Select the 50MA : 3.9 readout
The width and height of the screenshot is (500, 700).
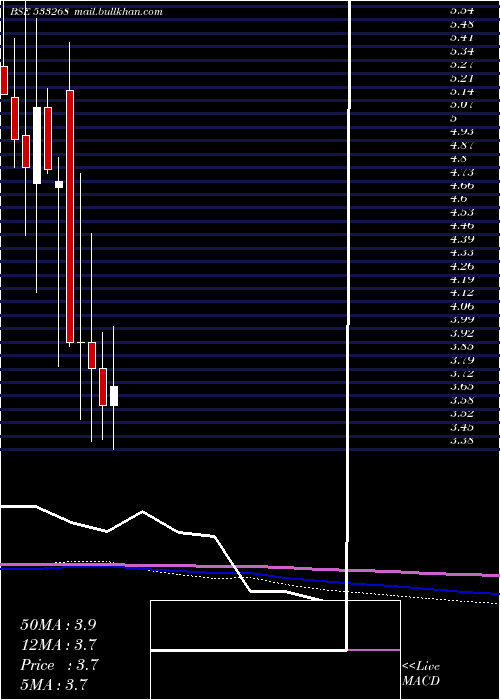point(58,625)
